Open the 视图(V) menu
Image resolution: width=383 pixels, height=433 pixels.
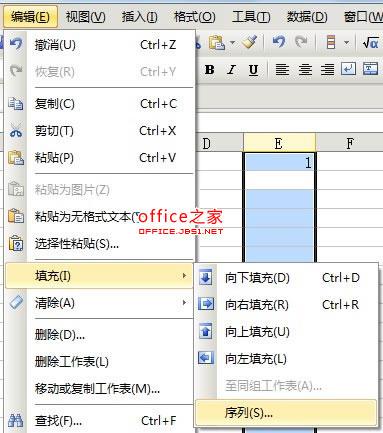86,16
